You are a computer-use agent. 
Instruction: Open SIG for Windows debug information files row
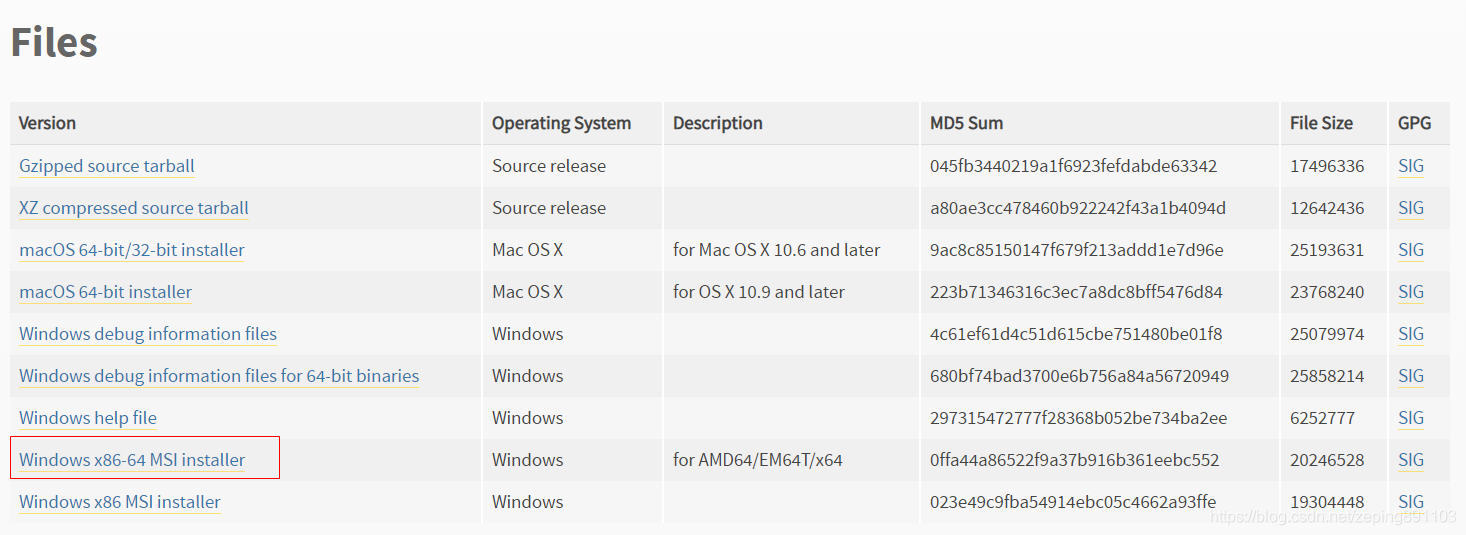[x=1411, y=334]
